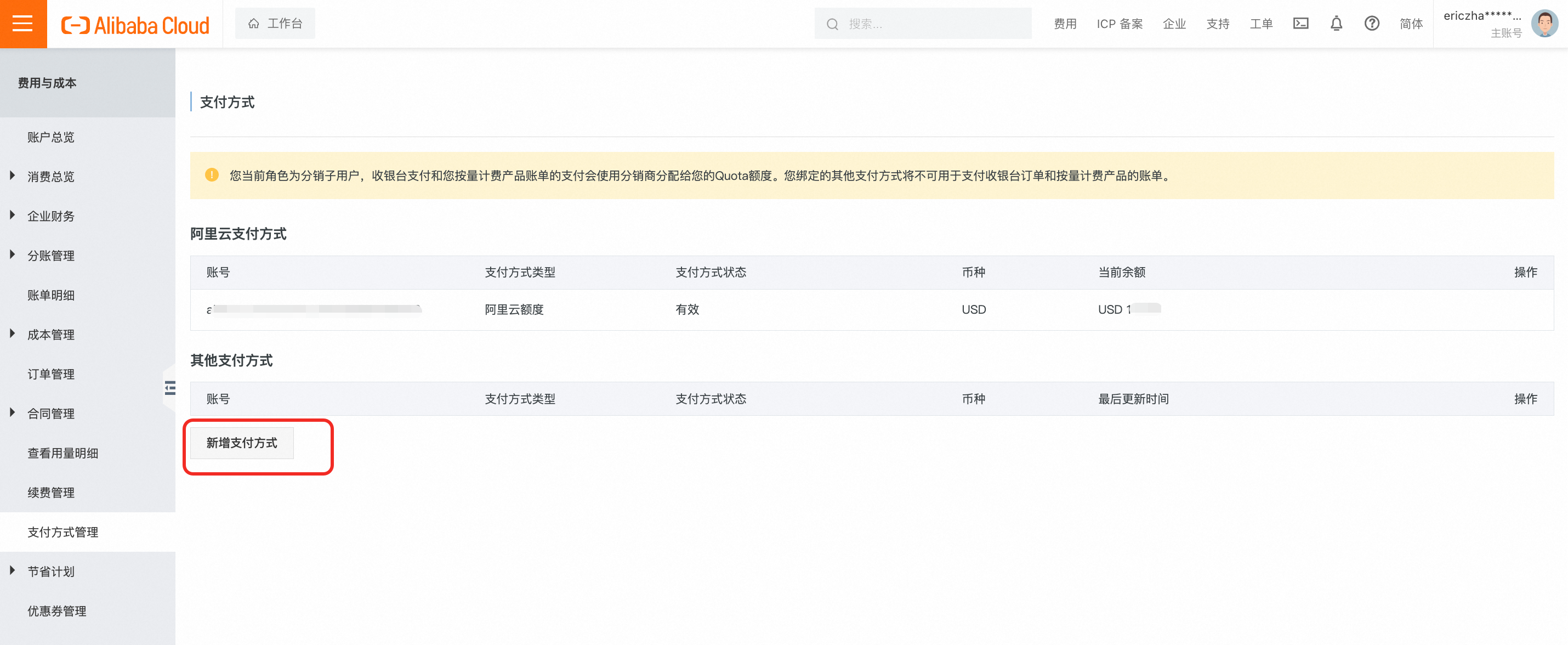Image resolution: width=1568 pixels, height=645 pixels.
Task: Open the 工单 ticket menu
Action: click(x=1260, y=24)
